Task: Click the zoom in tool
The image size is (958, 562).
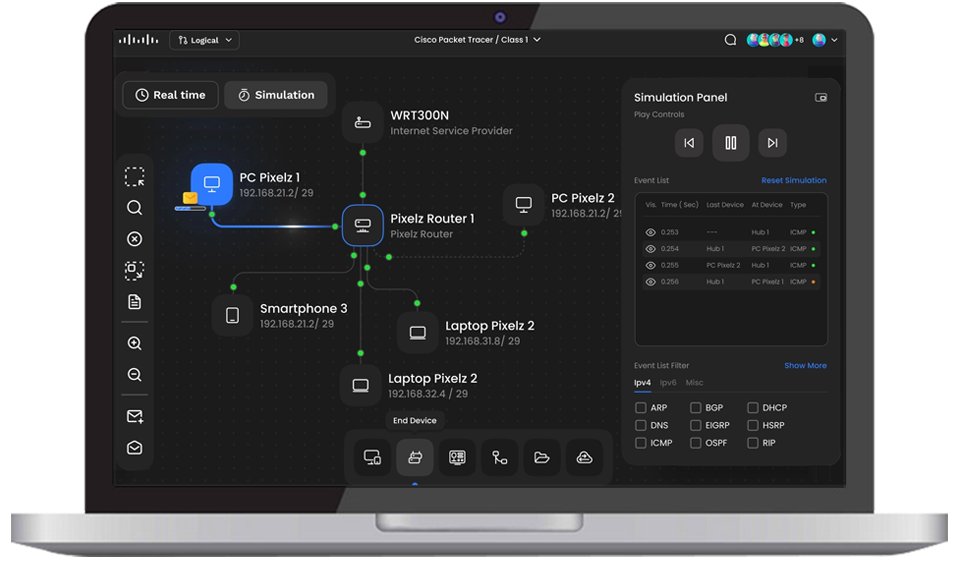Action: (x=134, y=343)
